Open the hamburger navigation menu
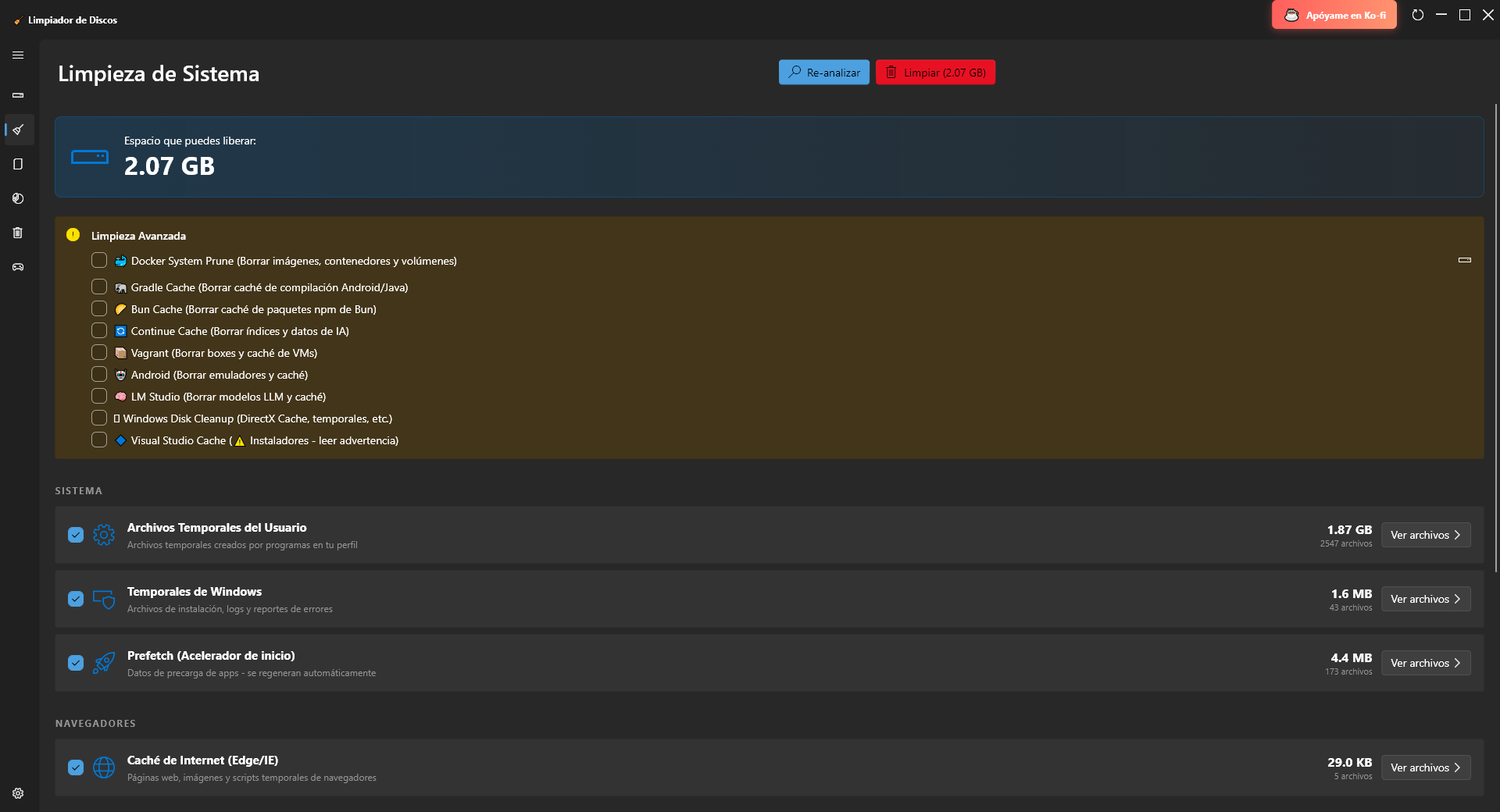The height and width of the screenshot is (812, 1500). pos(18,55)
